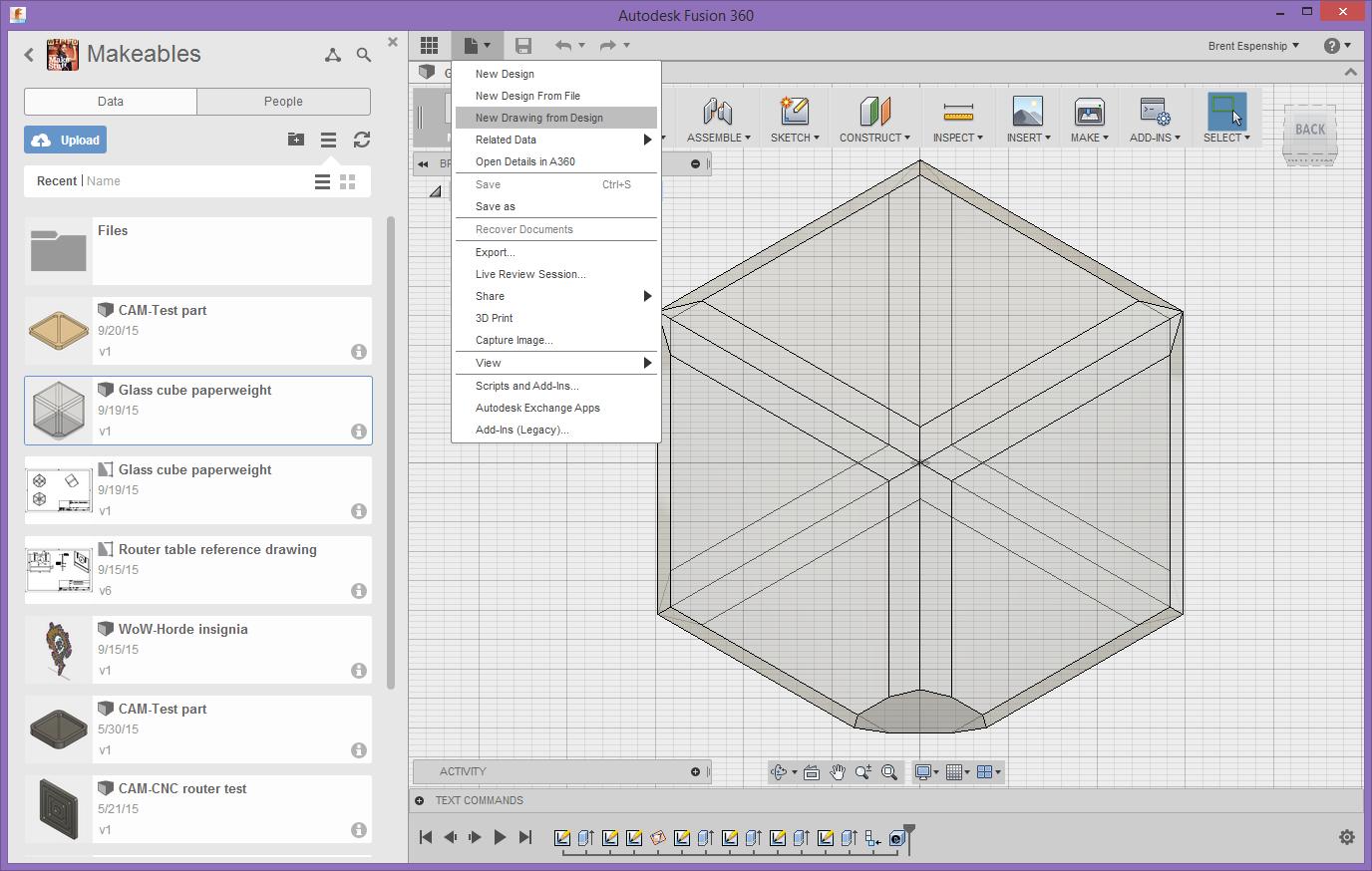Screen dimensions: 1372x871
Task: Create a new folder via folder icon
Action: [x=296, y=141]
